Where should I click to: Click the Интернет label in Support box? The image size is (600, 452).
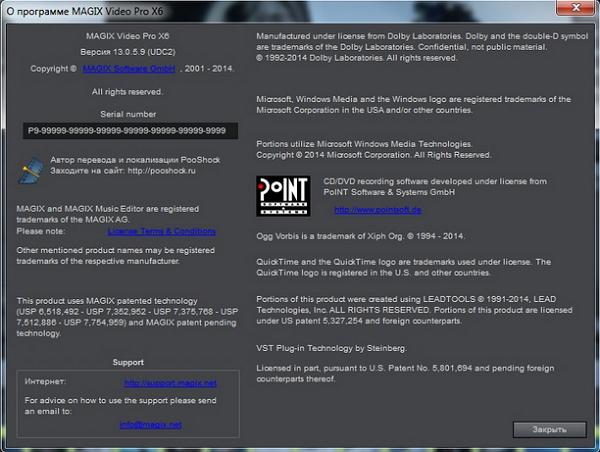(x=47, y=382)
